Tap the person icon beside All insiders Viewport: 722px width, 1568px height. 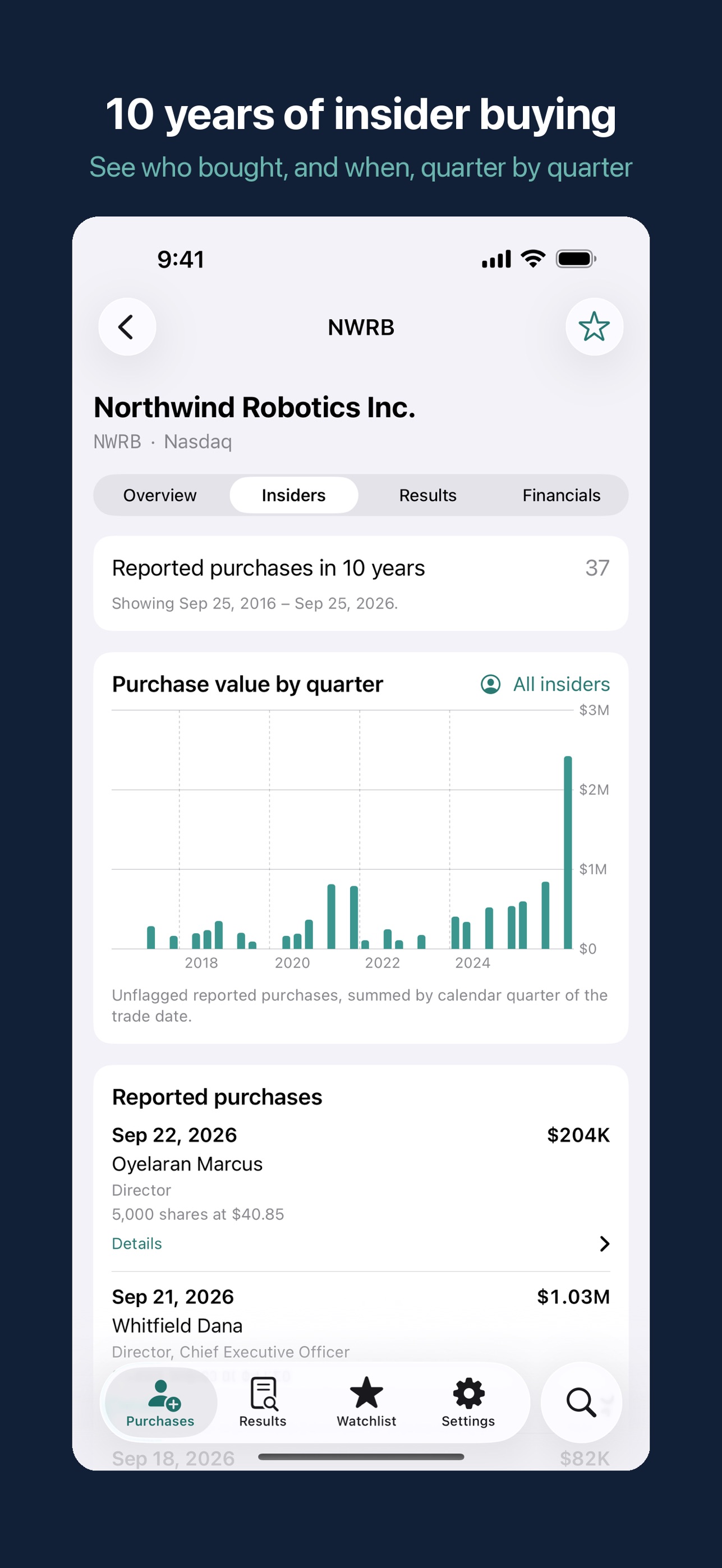coord(491,684)
